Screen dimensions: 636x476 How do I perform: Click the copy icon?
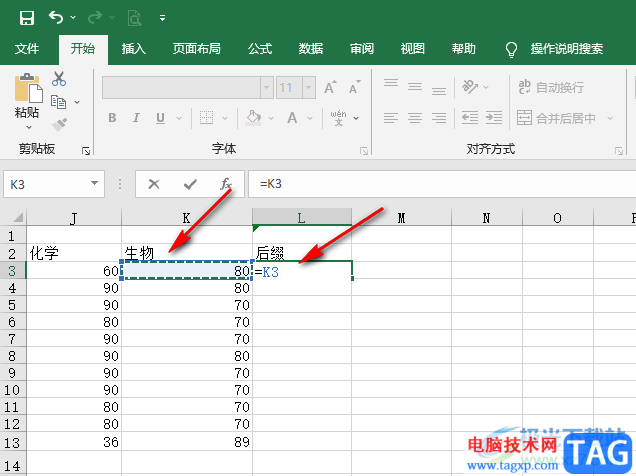point(58,102)
